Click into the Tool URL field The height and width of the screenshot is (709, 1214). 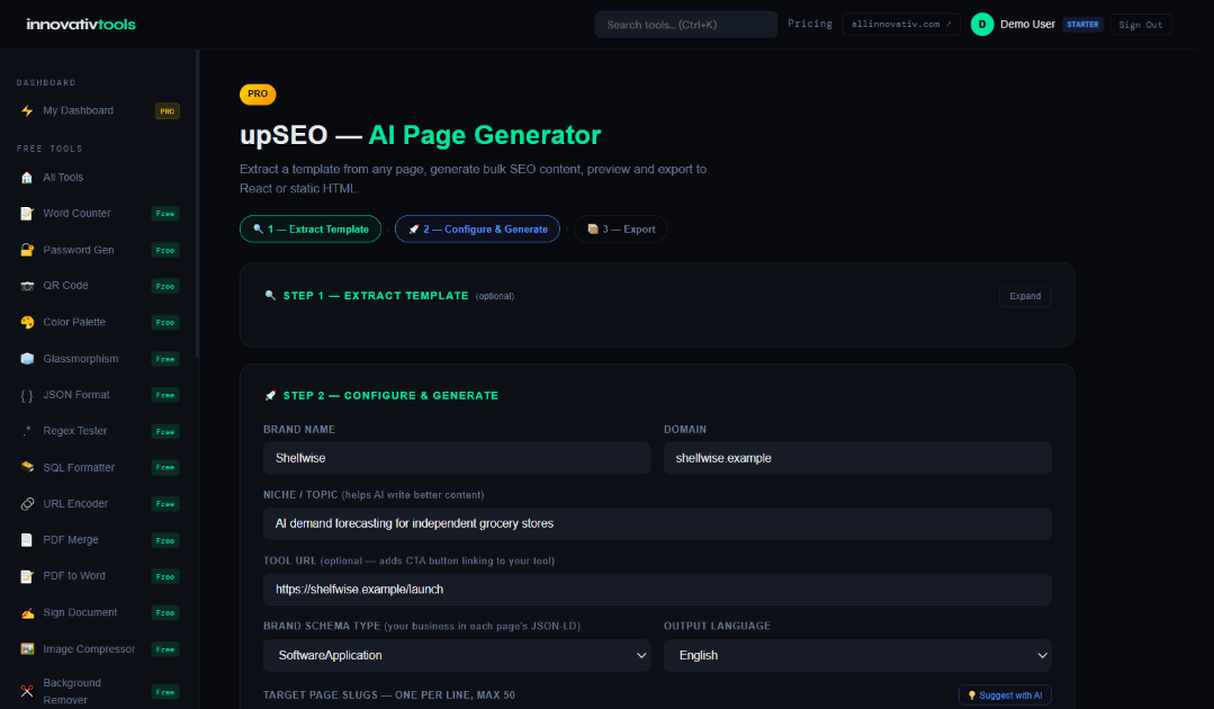pyautogui.click(x=657, y=589)
